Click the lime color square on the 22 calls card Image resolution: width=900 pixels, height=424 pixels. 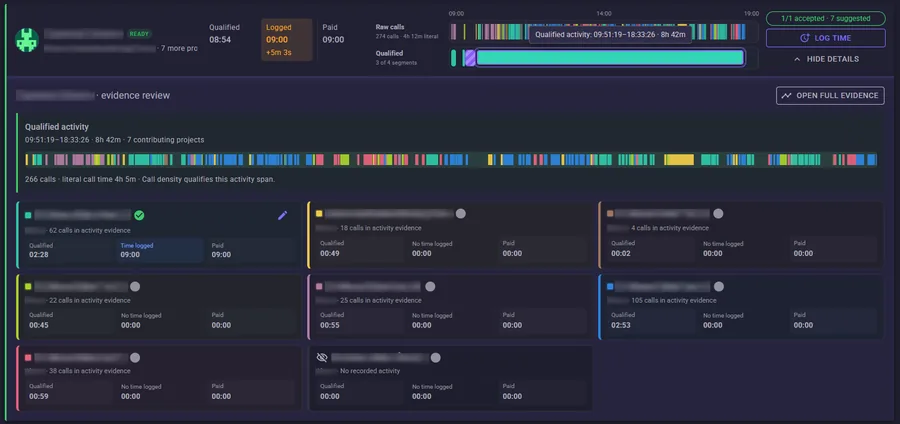click(28, 286)
